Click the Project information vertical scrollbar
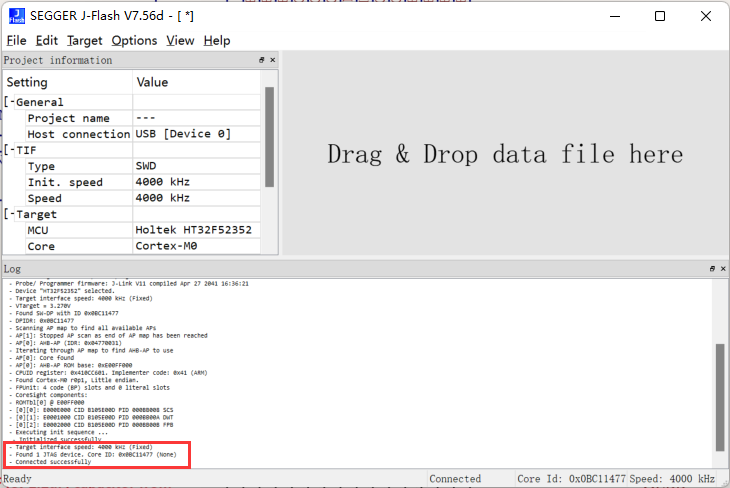The width and height of the screenshot is (730, 488). 269,135
